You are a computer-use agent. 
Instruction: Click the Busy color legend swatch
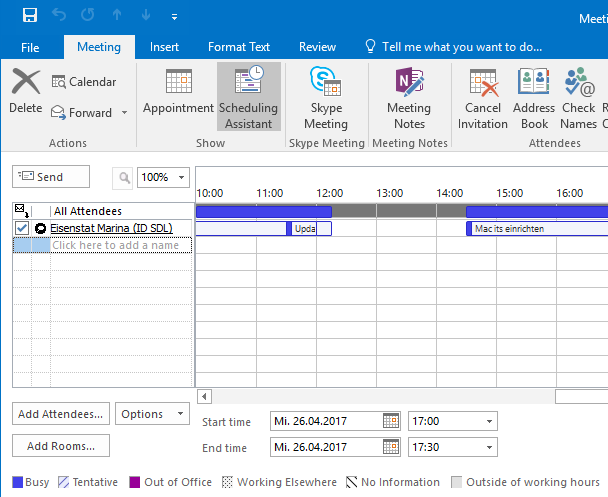(18, 482)
